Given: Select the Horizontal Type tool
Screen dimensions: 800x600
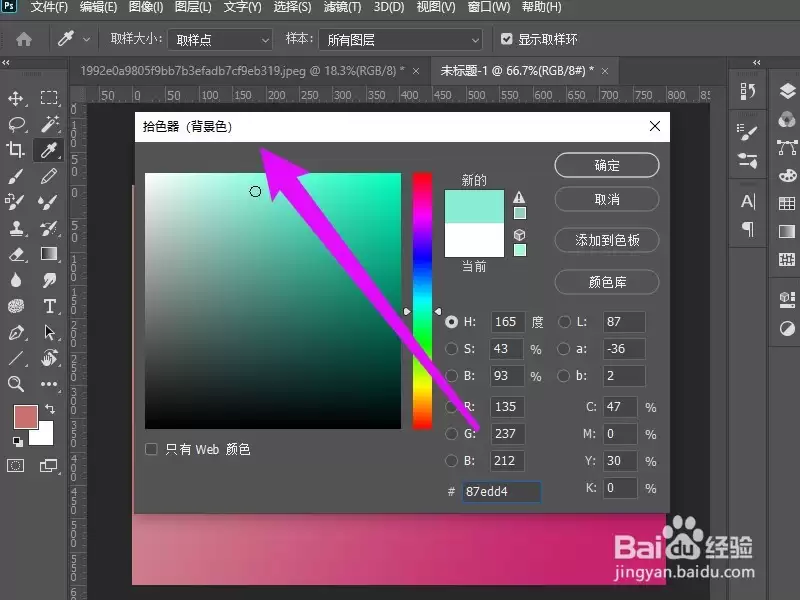Looking at the screenshot, I should pyautogui.click(x=49, y=306).
